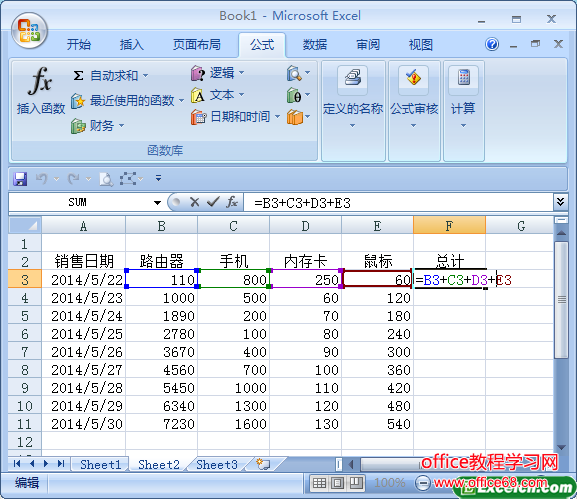This screenshot has width=577, height=499.
Task: Select row 5 header
Action: pyautogui.click(x=25, y=316)
